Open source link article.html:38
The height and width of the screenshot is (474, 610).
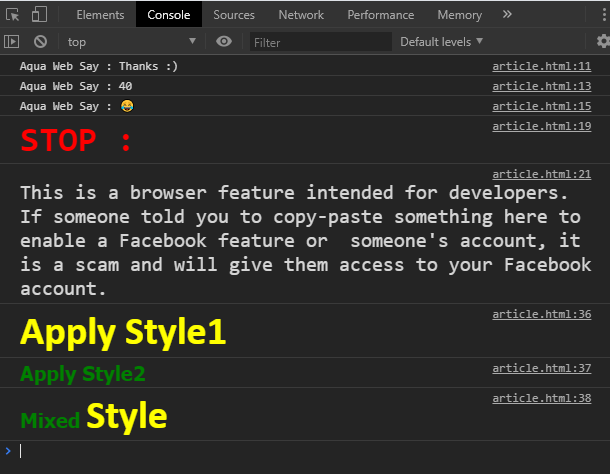pos(542,398)
